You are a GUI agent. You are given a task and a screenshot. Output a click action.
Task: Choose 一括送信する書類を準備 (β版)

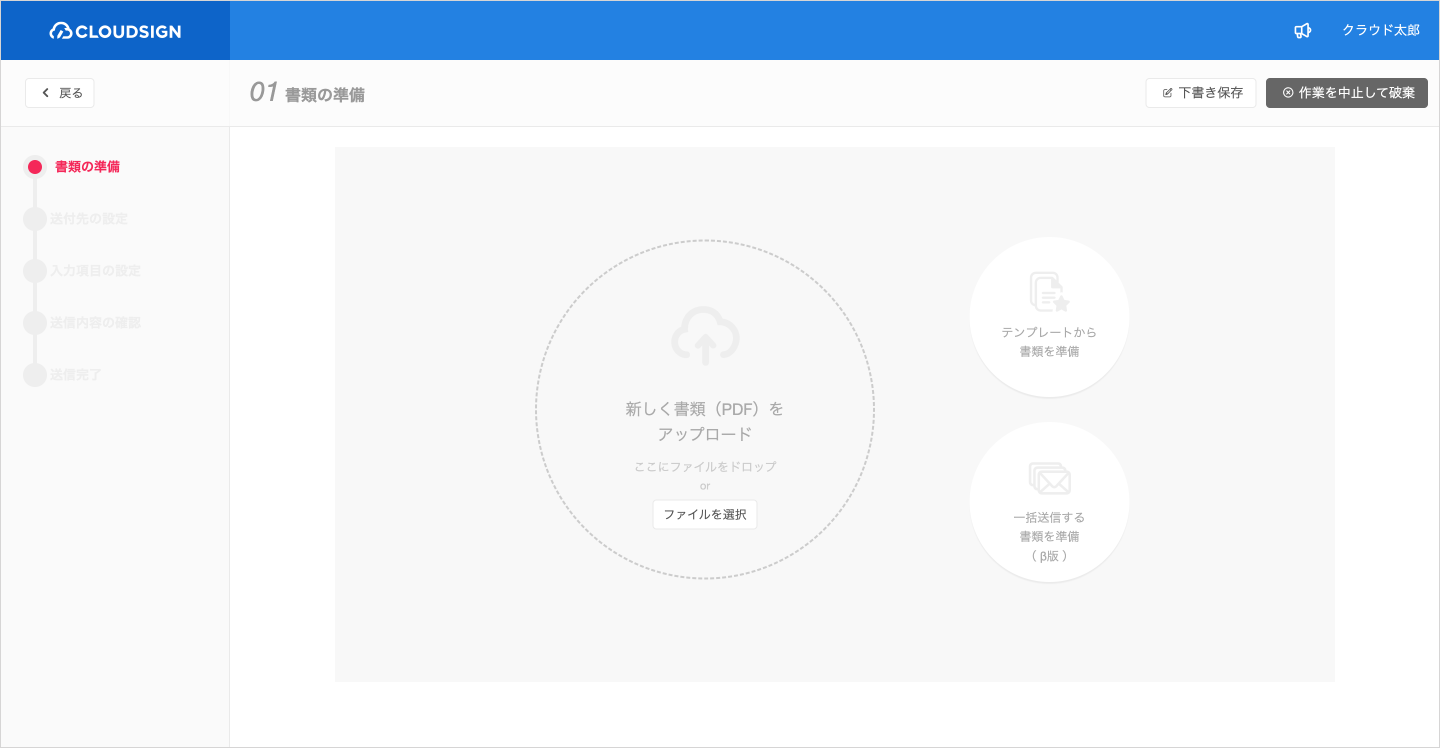point(1049,502)
